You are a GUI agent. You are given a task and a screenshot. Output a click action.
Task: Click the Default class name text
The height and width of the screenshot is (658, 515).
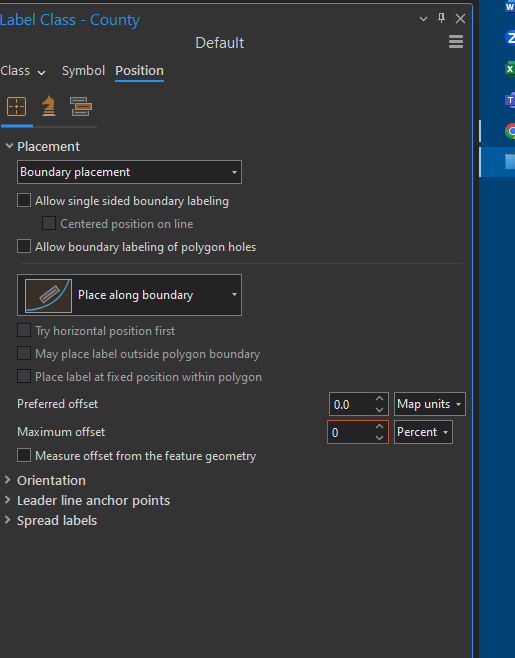click(x=220, y=43)
